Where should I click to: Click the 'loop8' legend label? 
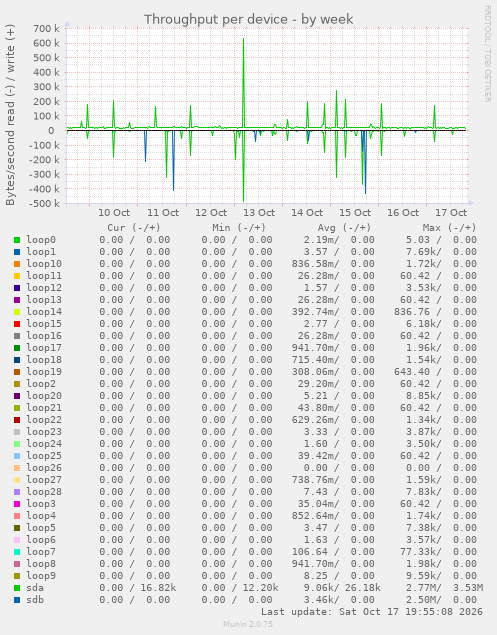(41, 564)
